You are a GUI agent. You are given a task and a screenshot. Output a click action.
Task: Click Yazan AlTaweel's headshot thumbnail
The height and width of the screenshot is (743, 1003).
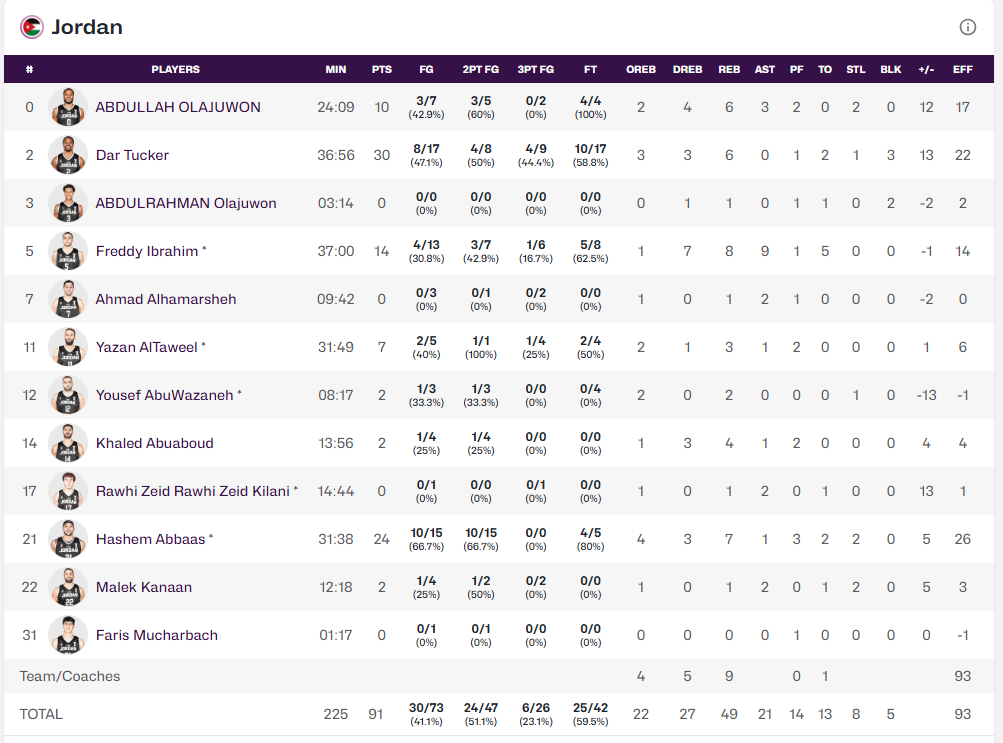pos(68,347)
